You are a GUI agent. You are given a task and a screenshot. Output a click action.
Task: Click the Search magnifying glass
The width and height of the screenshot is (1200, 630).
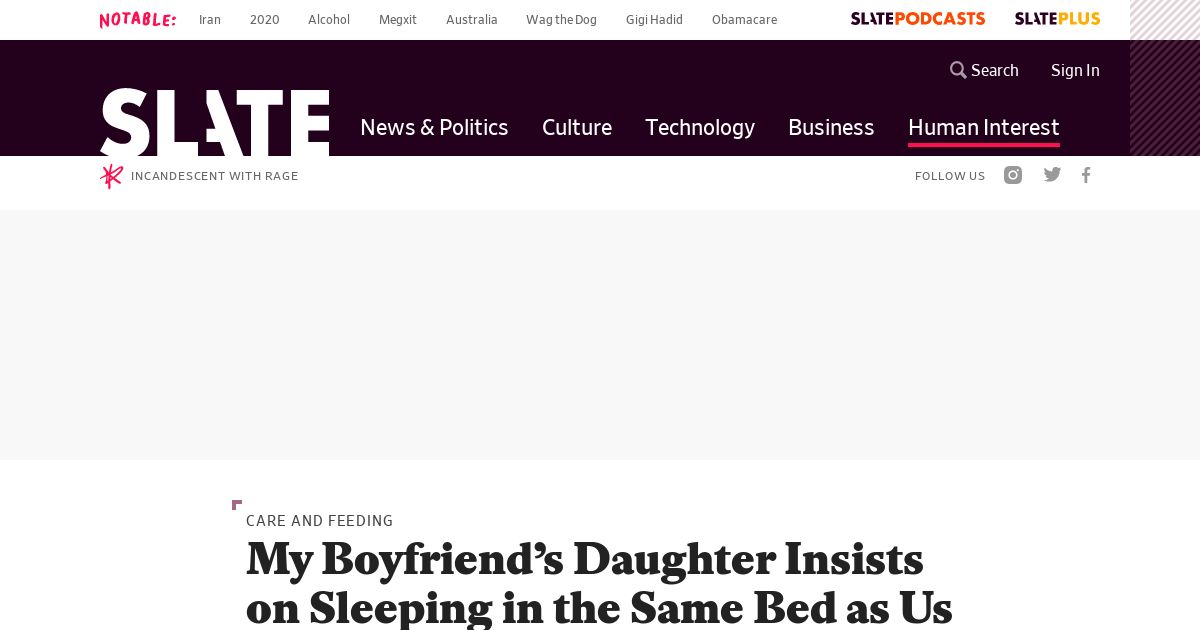pyautogui.click(x=958, y=70)
